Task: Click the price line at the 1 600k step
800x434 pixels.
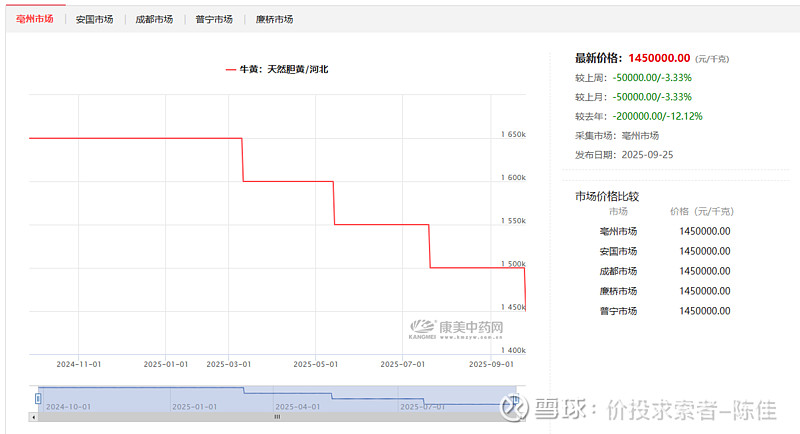Action: 288,181
